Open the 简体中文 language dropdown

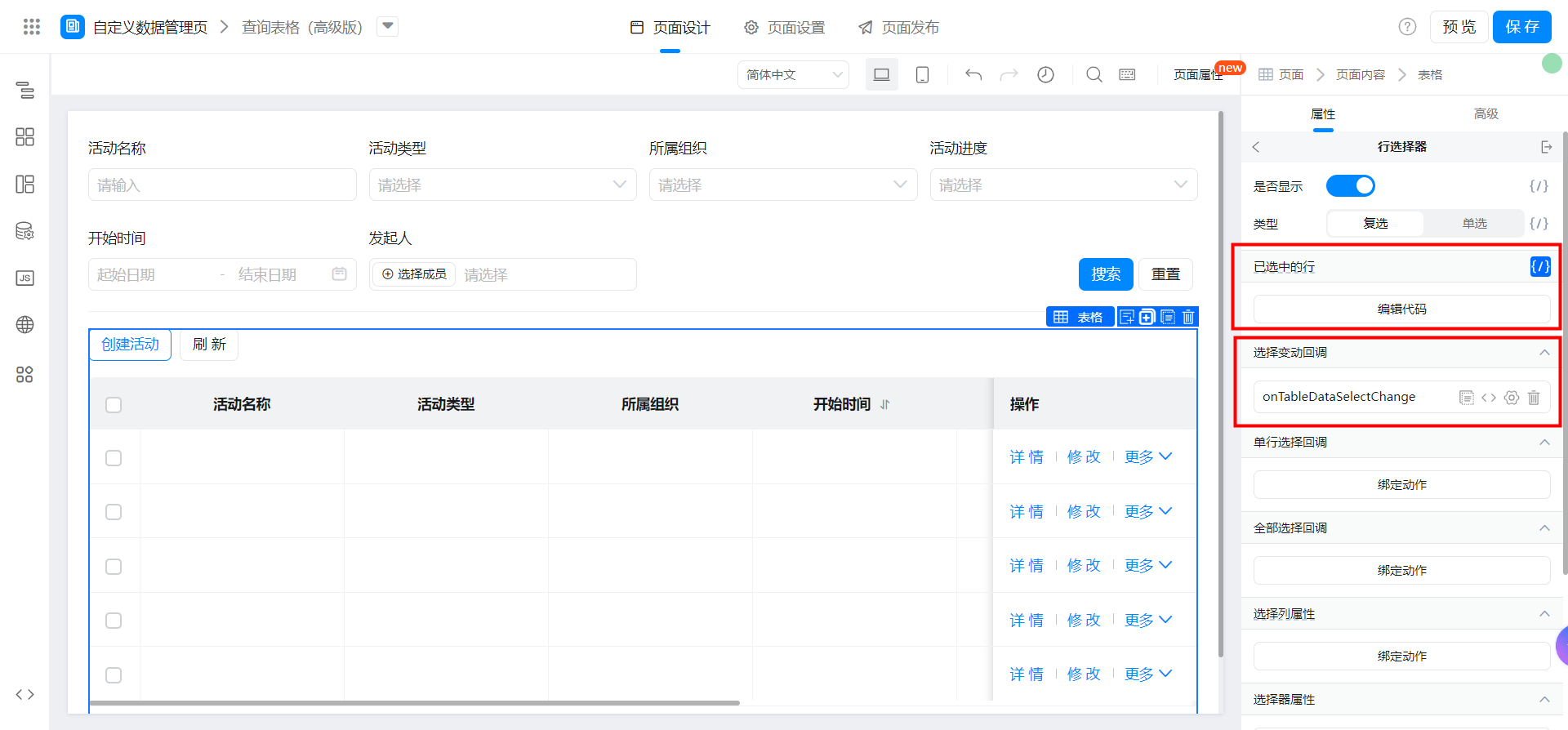pos(793,74)
